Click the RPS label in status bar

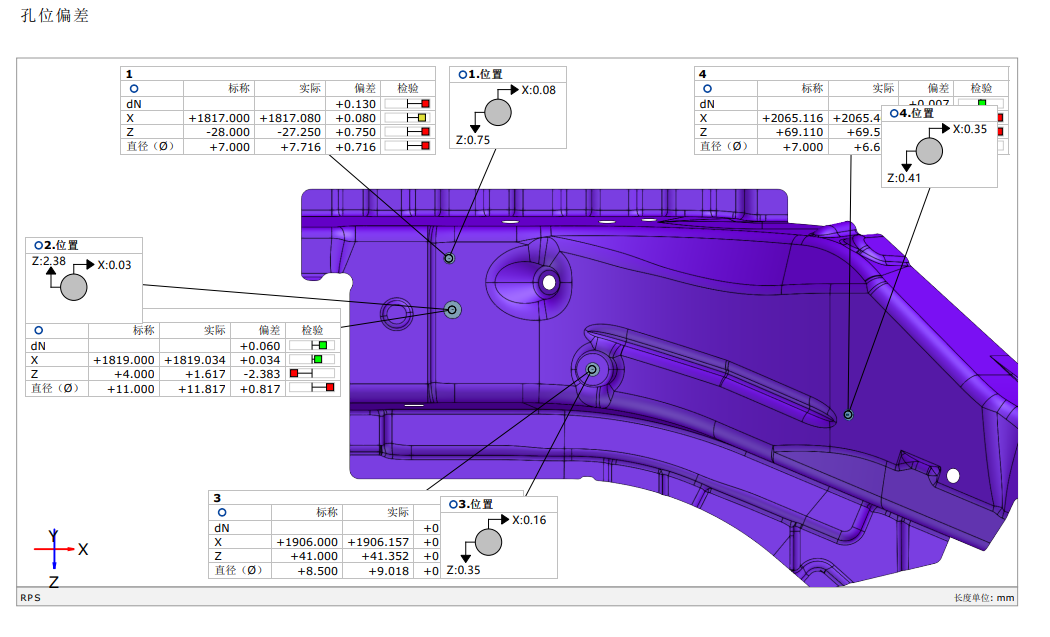31,597
